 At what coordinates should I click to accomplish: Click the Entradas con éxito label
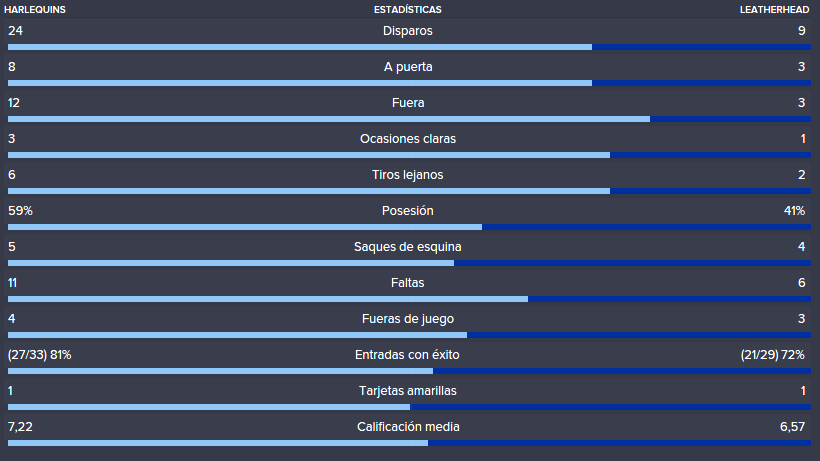pyautogui.click(x=407, y=355)
